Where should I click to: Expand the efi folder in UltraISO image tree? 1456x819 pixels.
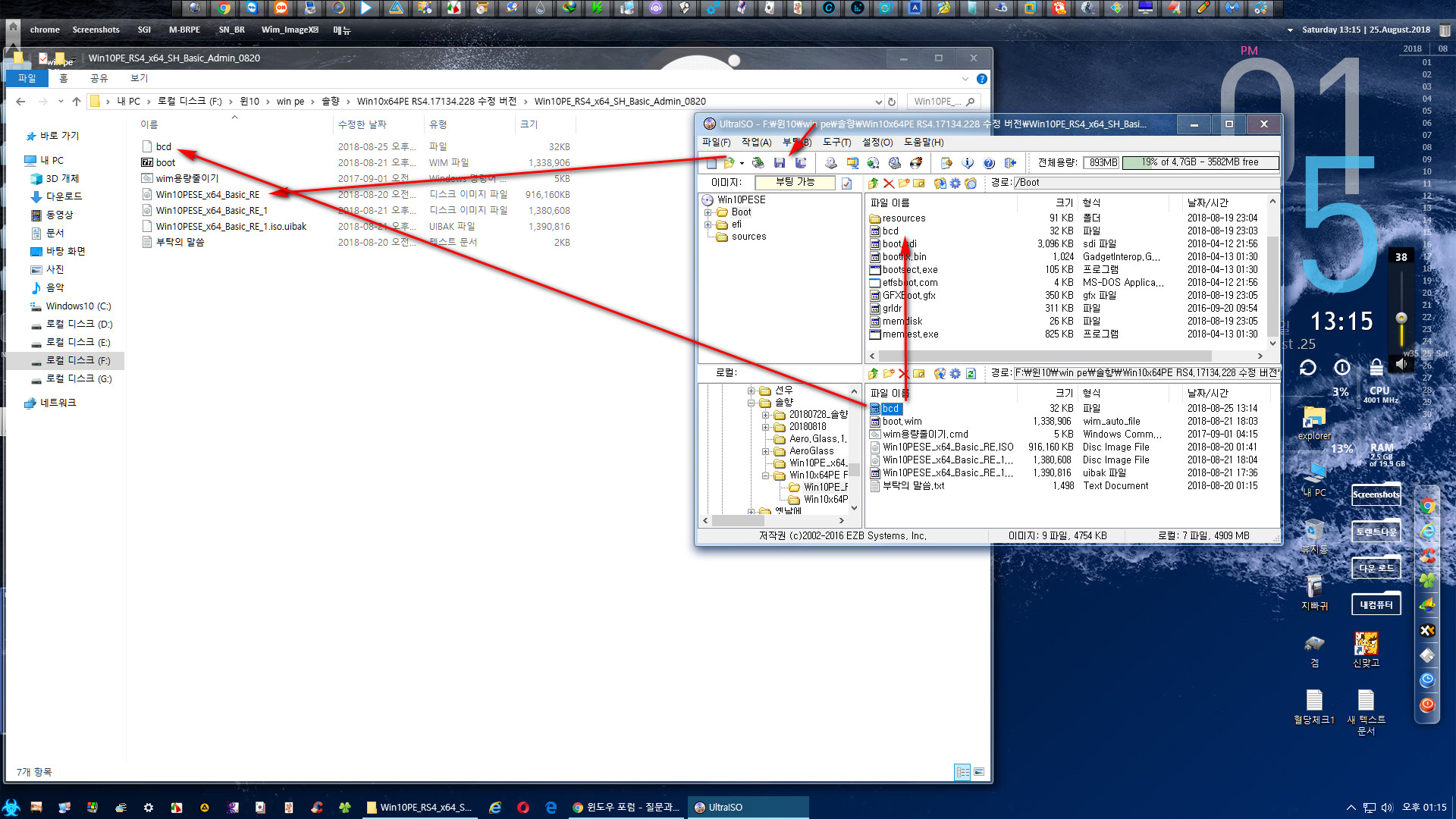708,224
